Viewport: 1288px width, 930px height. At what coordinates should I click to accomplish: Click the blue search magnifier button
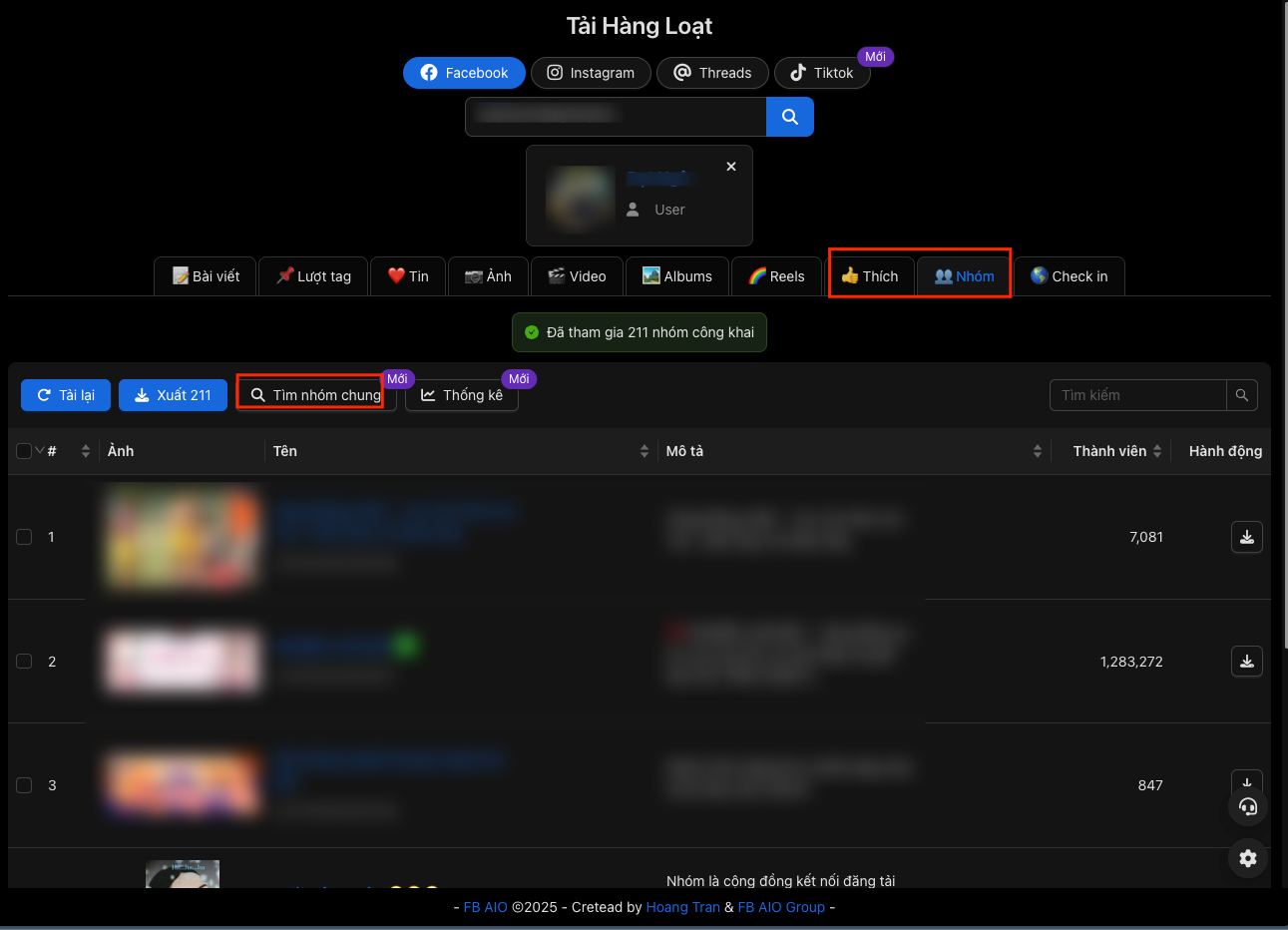tap(789, 117)
